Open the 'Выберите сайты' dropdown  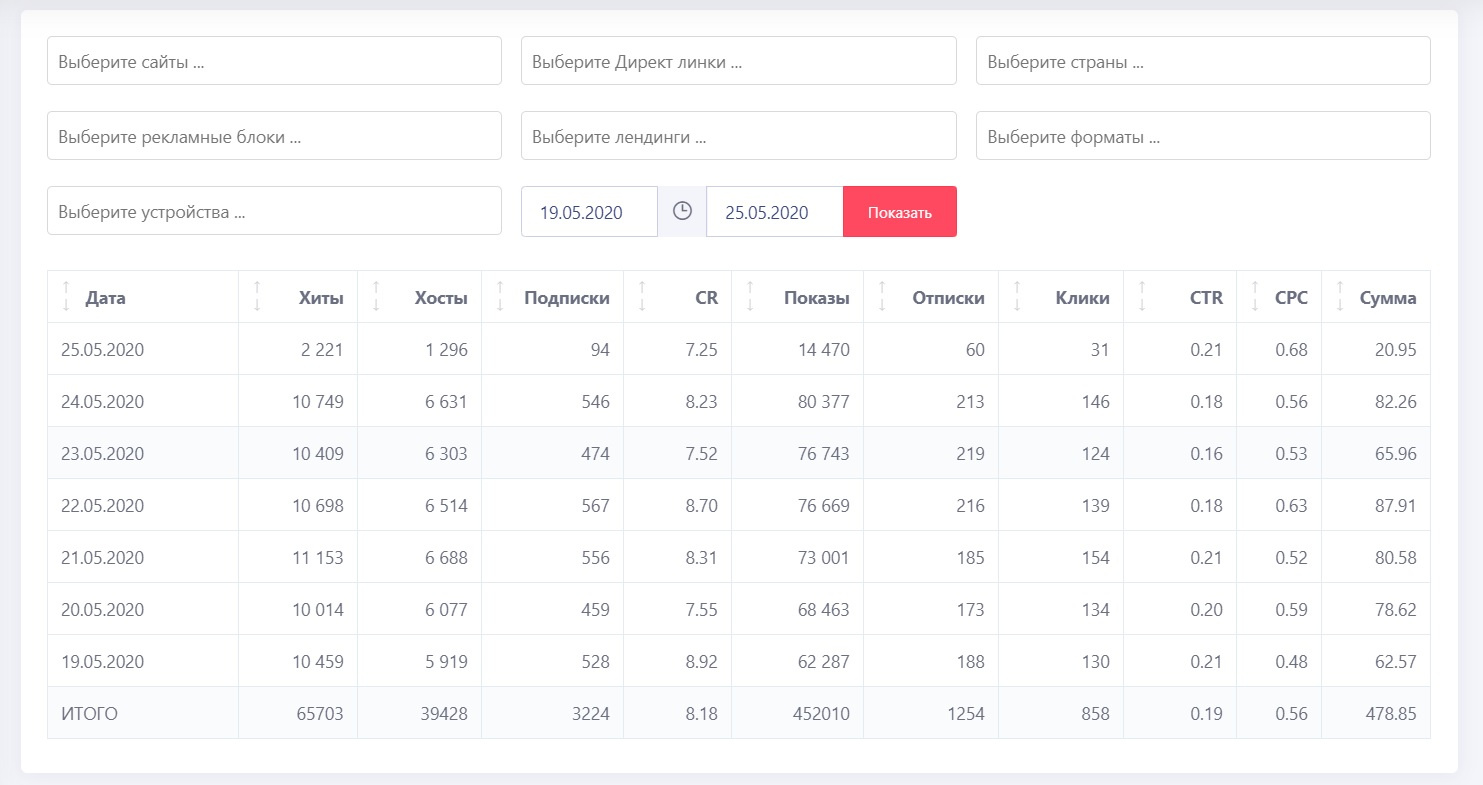click(274, 61)
